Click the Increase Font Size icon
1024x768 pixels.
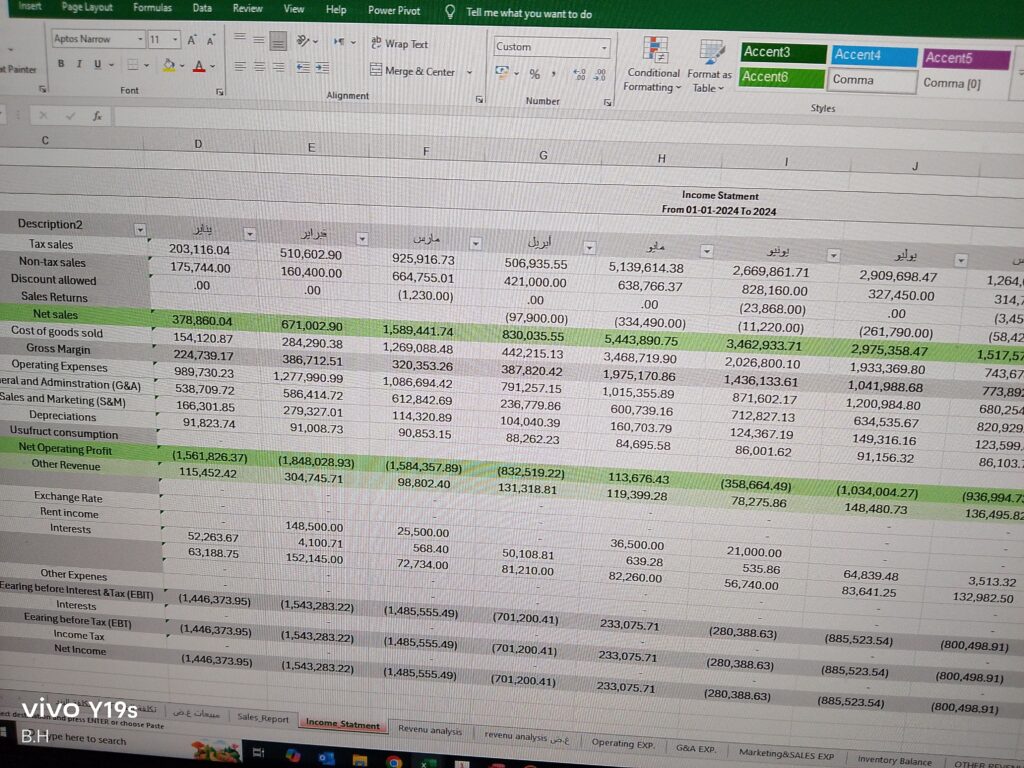pos(192,40)
